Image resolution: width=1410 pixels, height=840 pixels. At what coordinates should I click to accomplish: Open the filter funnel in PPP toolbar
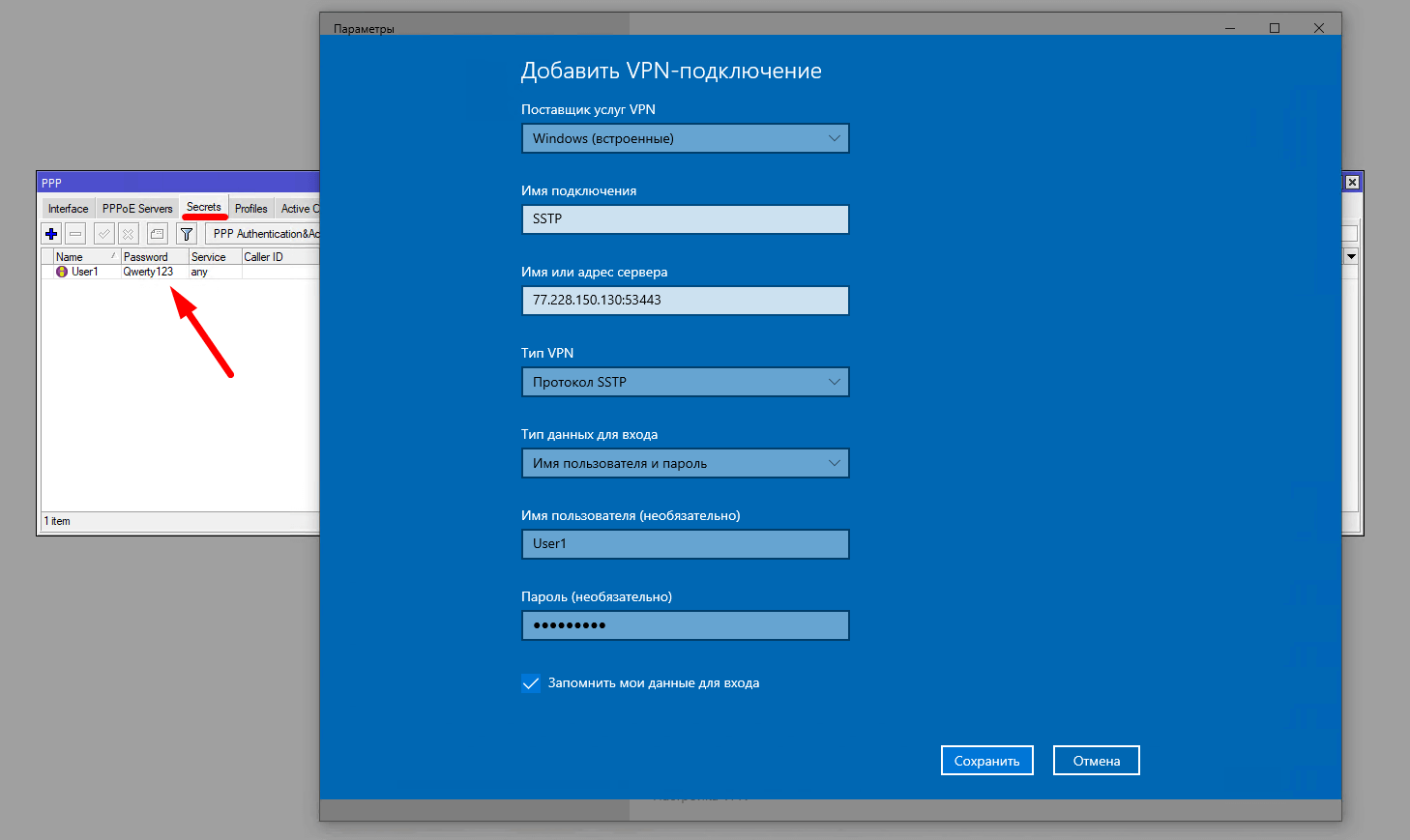point(187,234)
